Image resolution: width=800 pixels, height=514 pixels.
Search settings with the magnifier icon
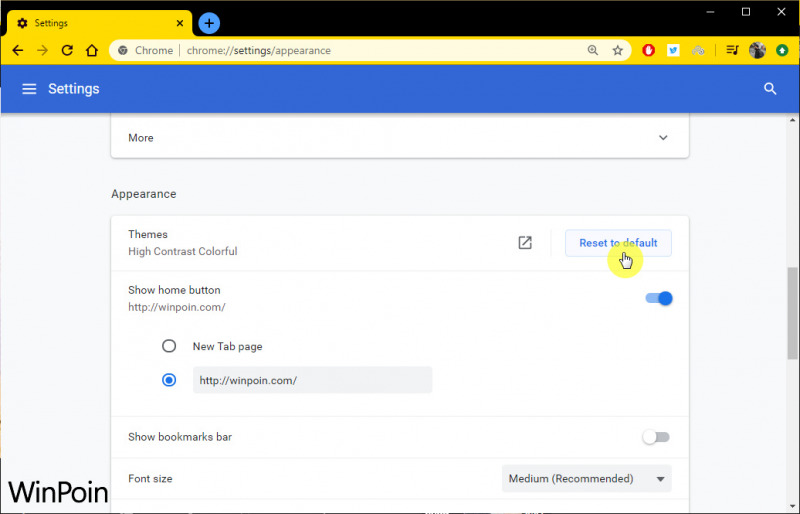click(x=770, y=89)
